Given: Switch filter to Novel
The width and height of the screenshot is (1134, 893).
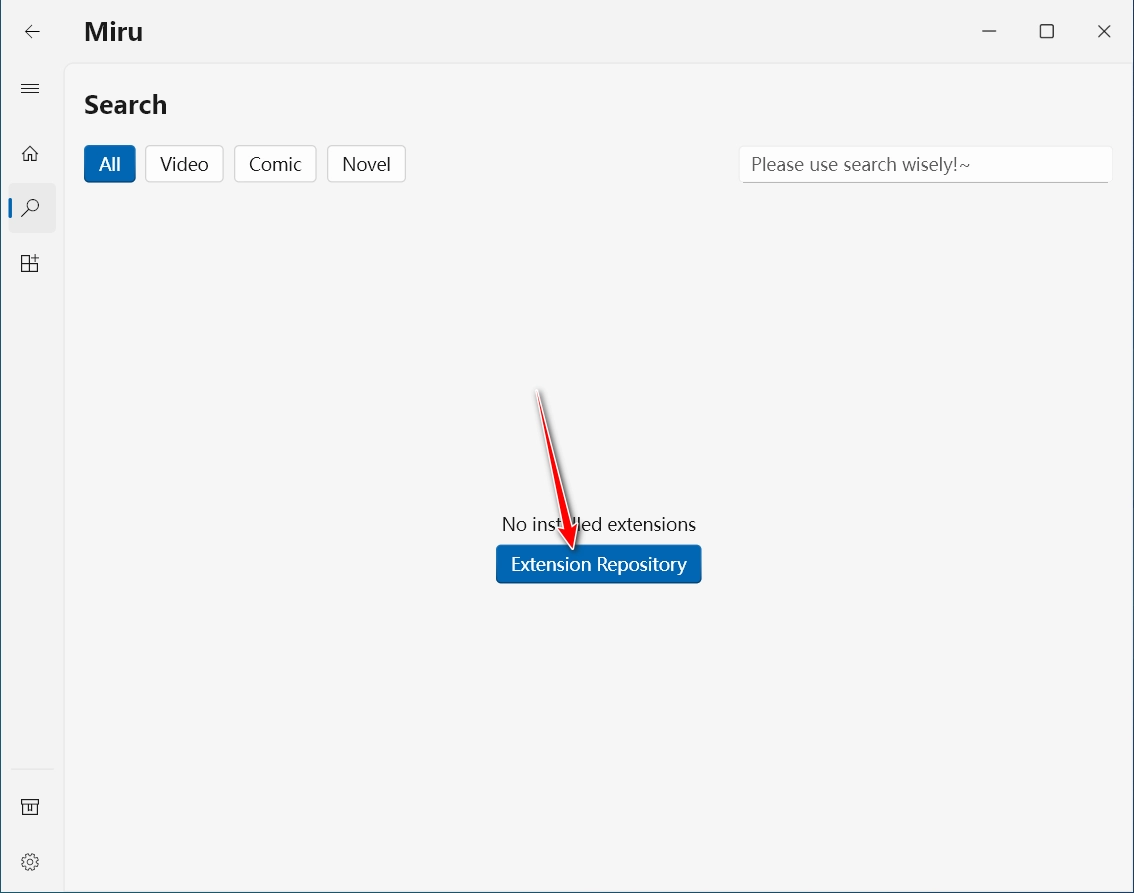Looking at the screenshot, I should 366,164.
